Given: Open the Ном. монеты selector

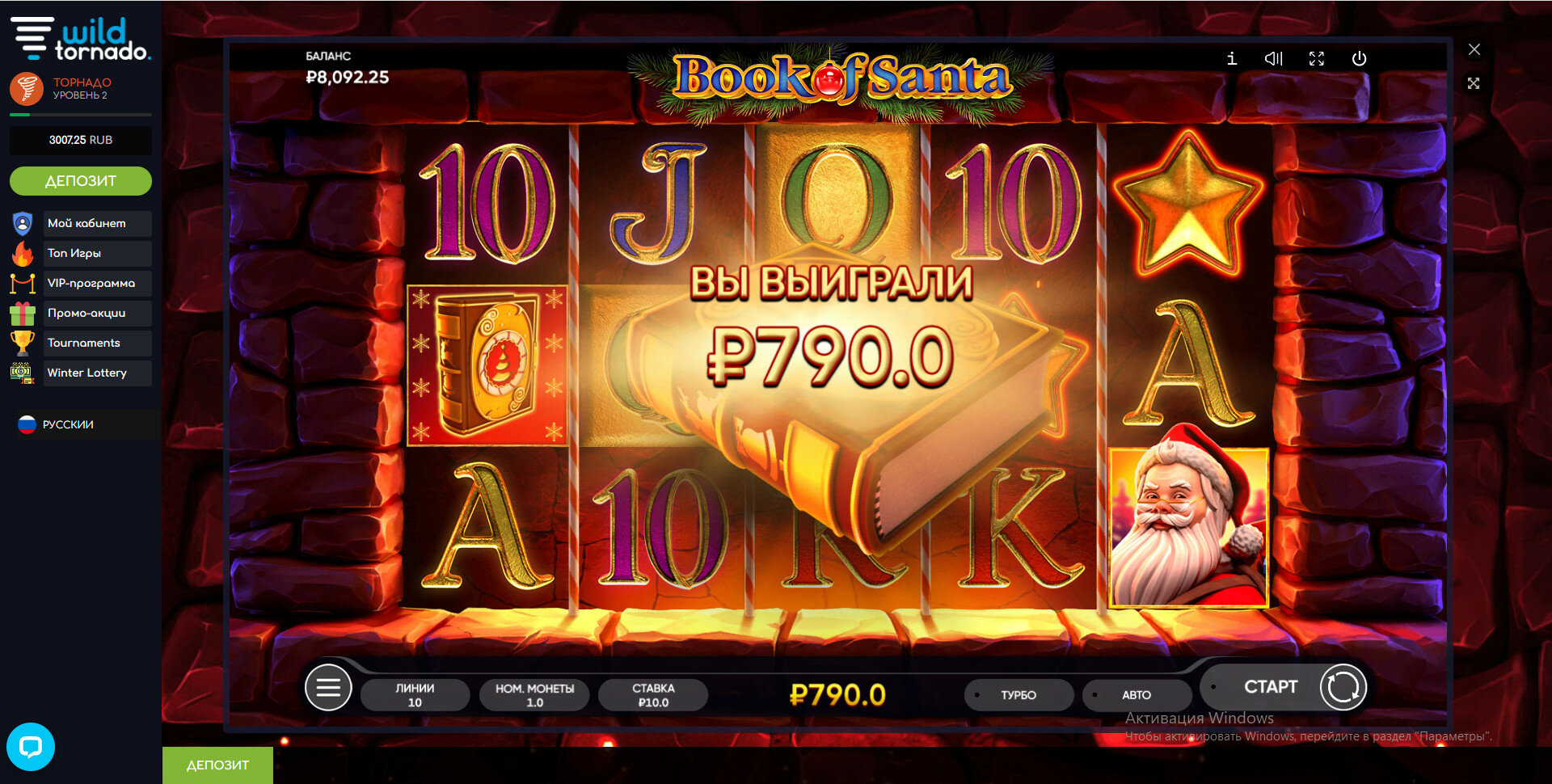Looking at the screenshot, I should [534, 695].
